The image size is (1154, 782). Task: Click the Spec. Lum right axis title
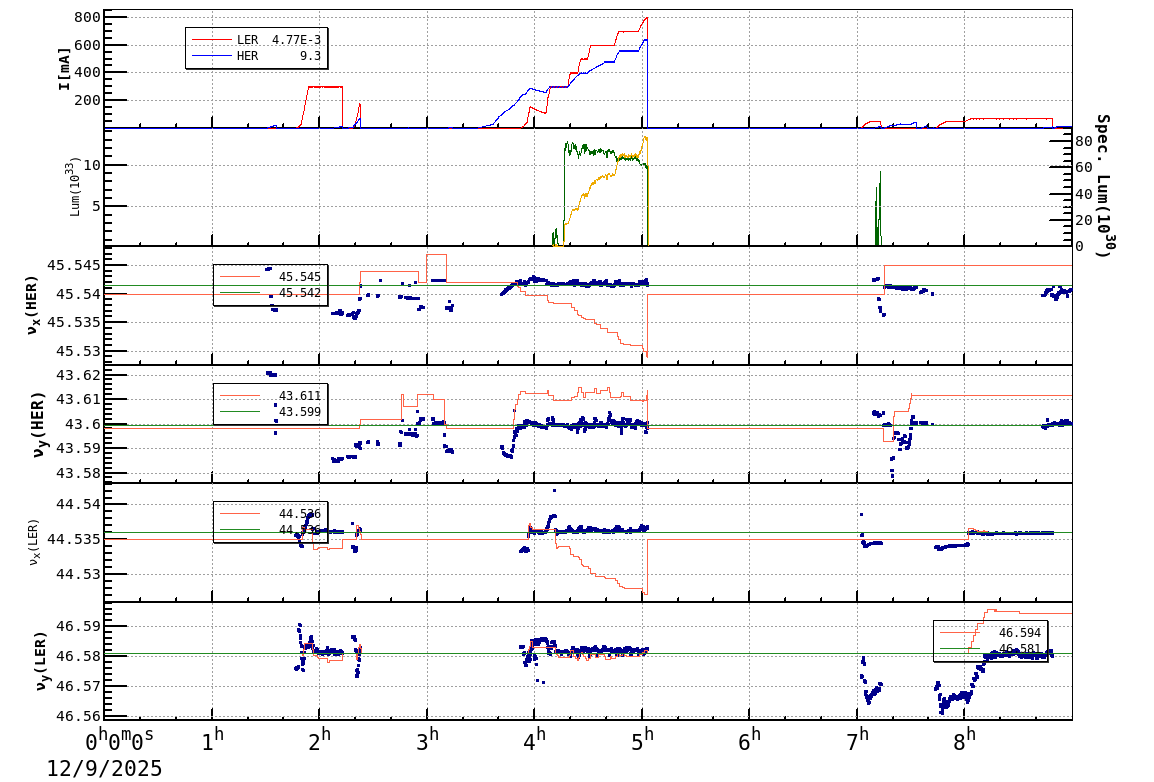pos(1102,186)
